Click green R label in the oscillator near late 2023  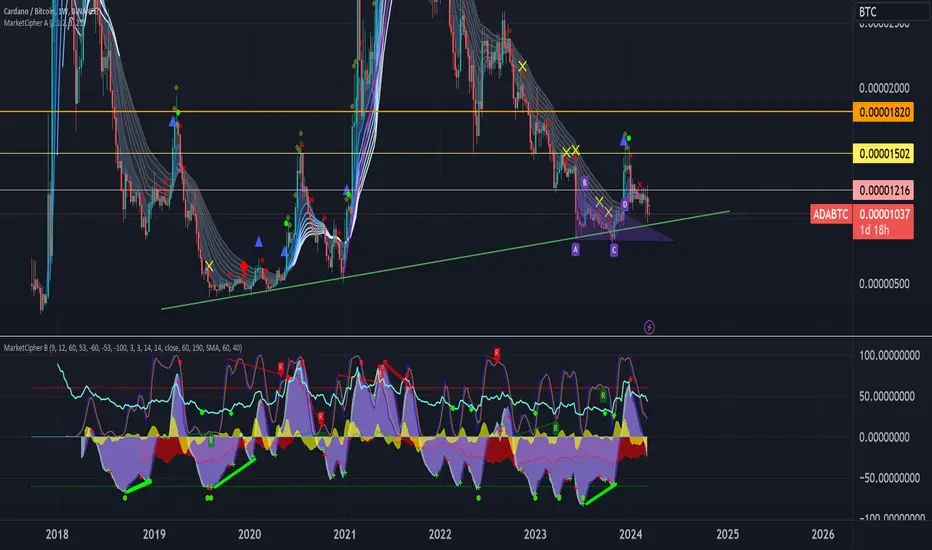click(x=603, y=395)
